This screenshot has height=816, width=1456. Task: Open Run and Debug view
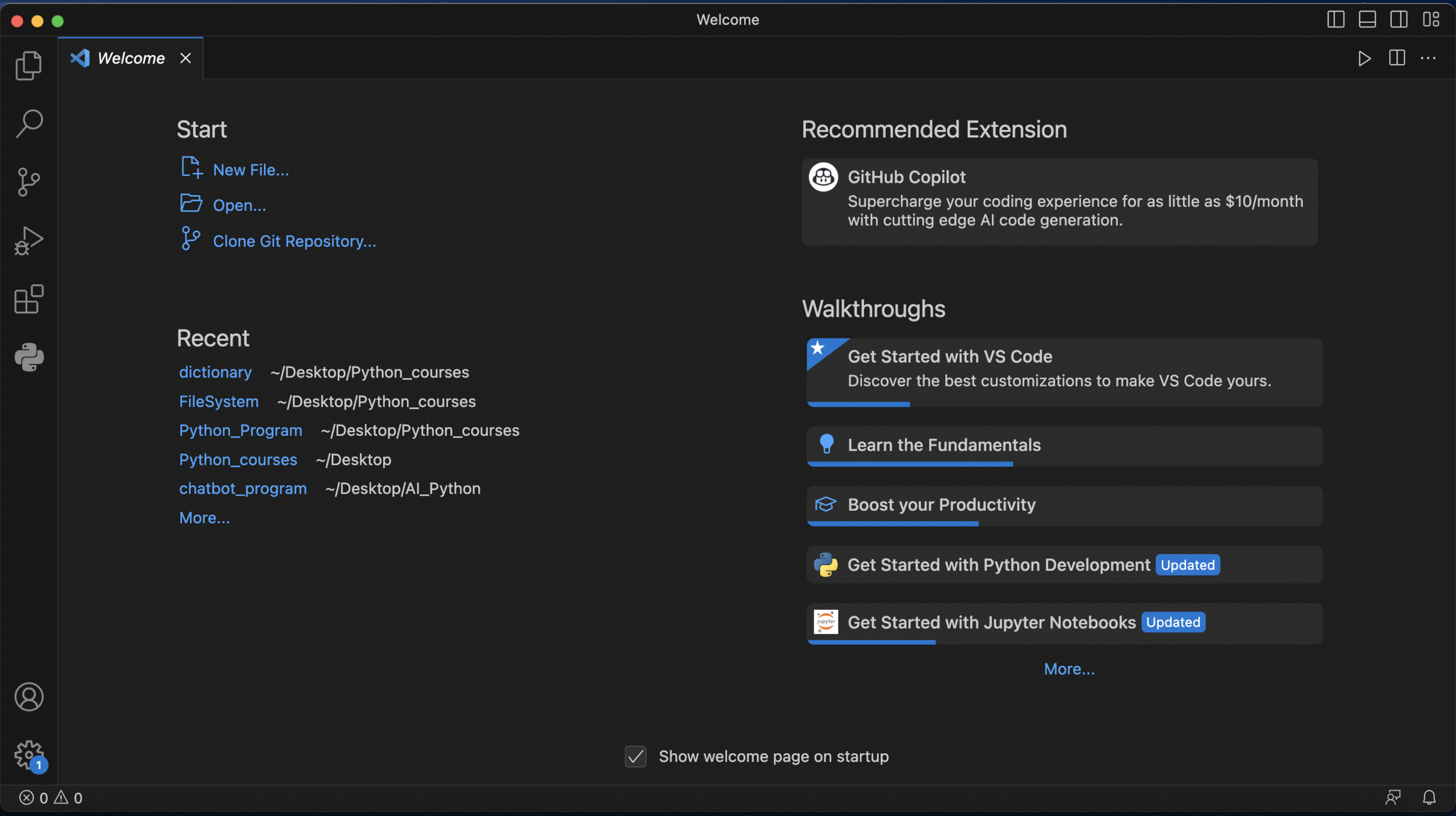point(28,241)
